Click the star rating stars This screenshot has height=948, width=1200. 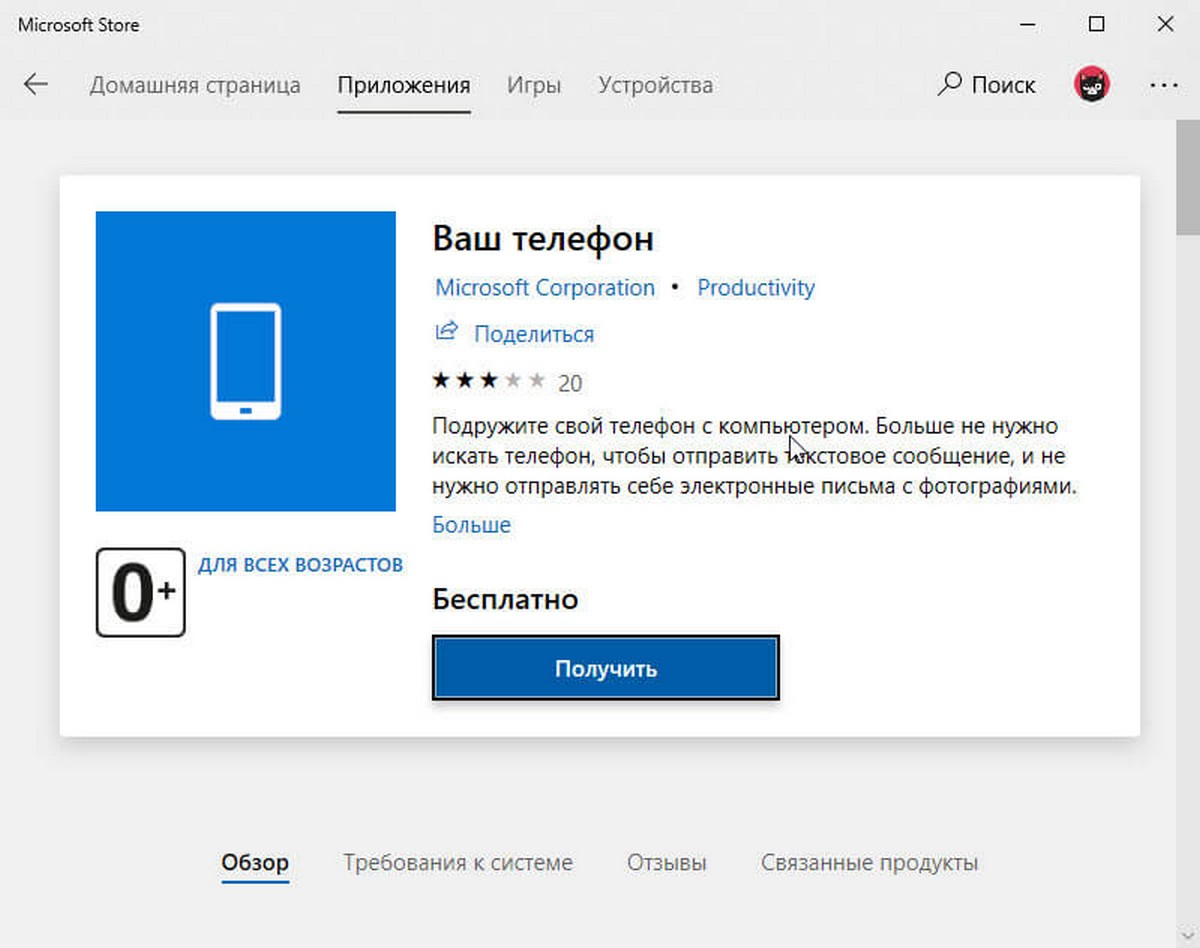489,381
